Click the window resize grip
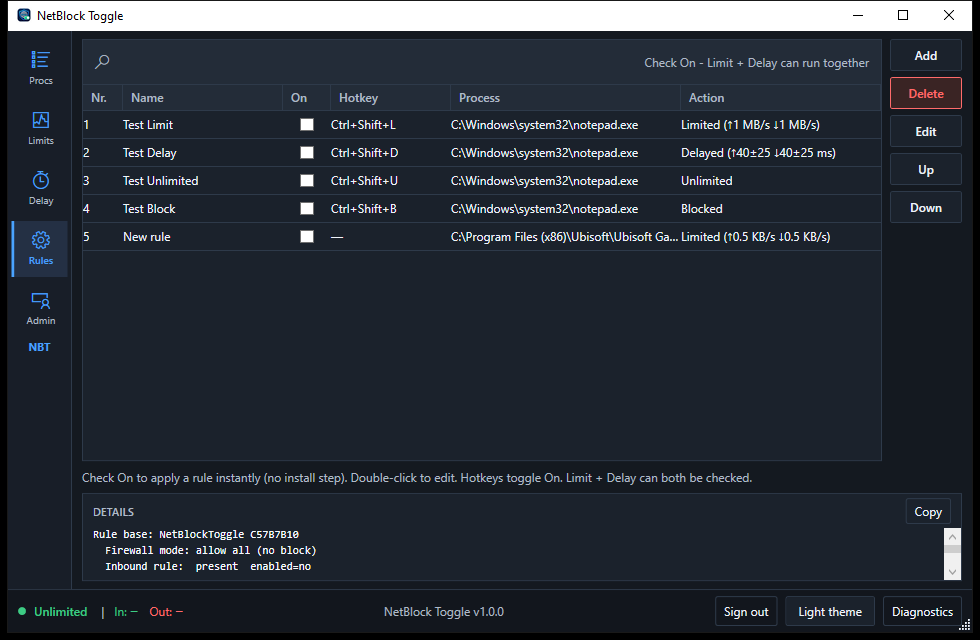 [965, 625]
